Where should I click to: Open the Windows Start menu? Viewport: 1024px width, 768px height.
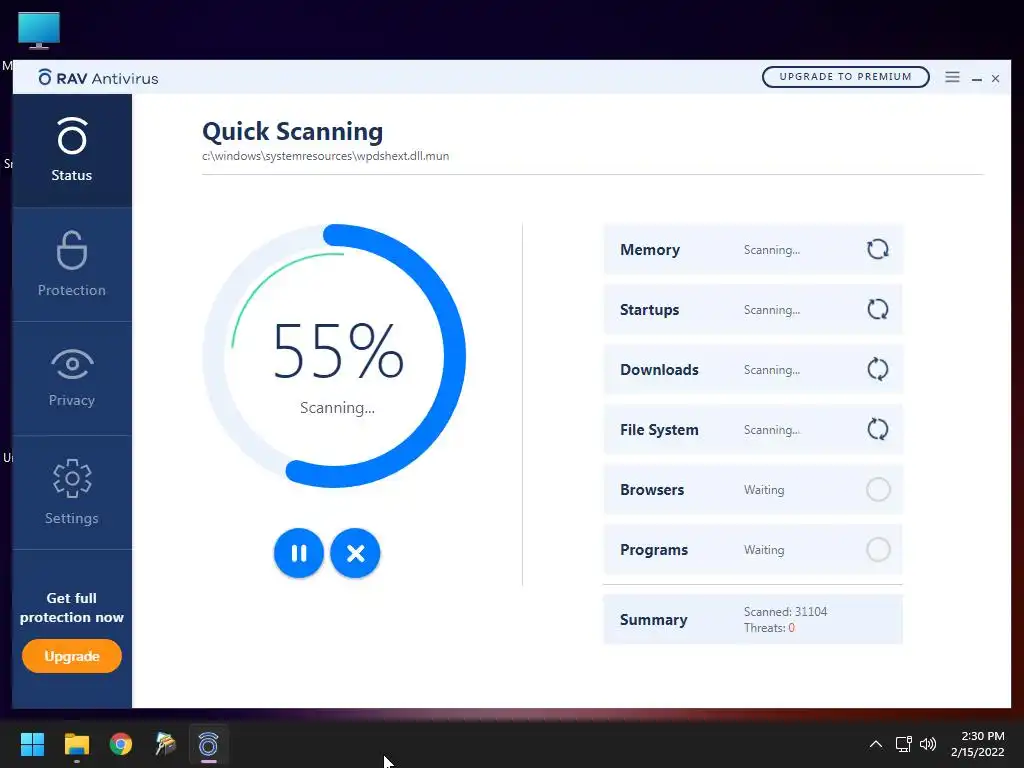click(32, 744)
